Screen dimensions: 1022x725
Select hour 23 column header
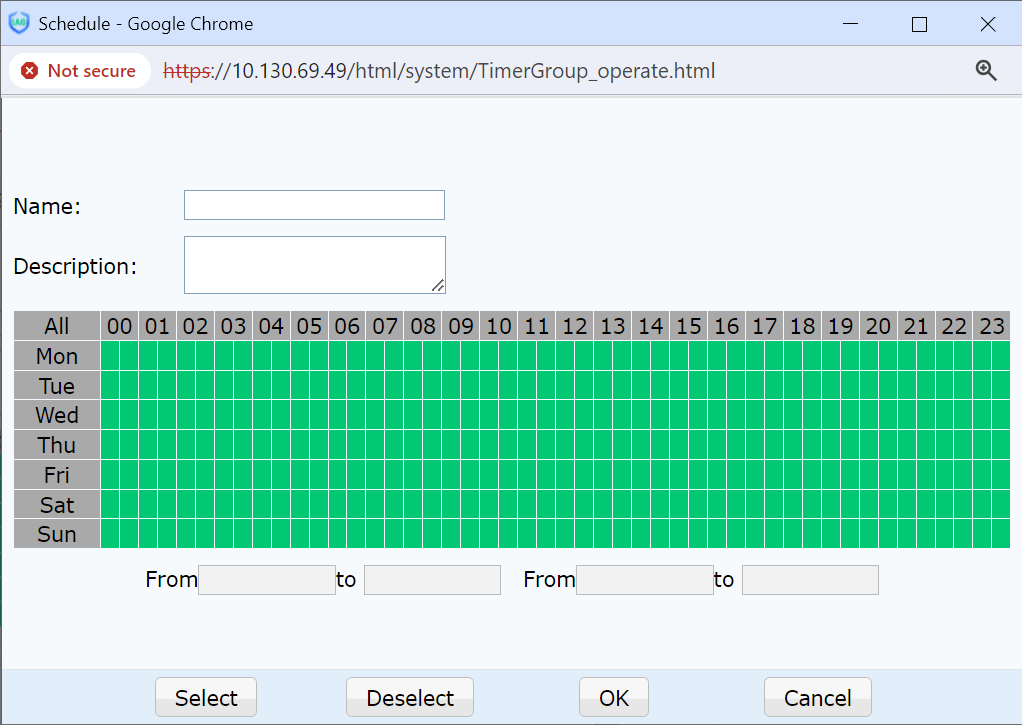pos(991,326)
